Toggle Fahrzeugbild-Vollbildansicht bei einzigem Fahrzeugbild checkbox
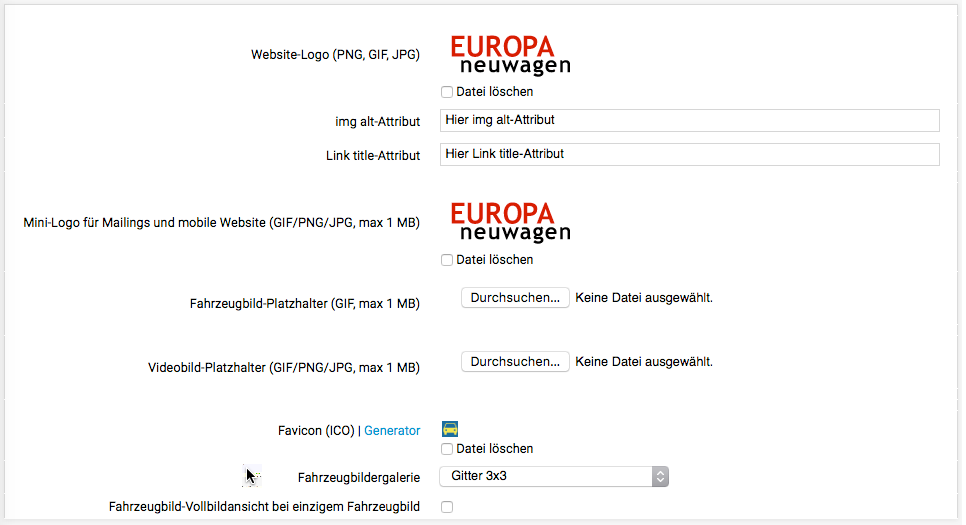This screenshot has height=525, width=966. click(447, 507)
